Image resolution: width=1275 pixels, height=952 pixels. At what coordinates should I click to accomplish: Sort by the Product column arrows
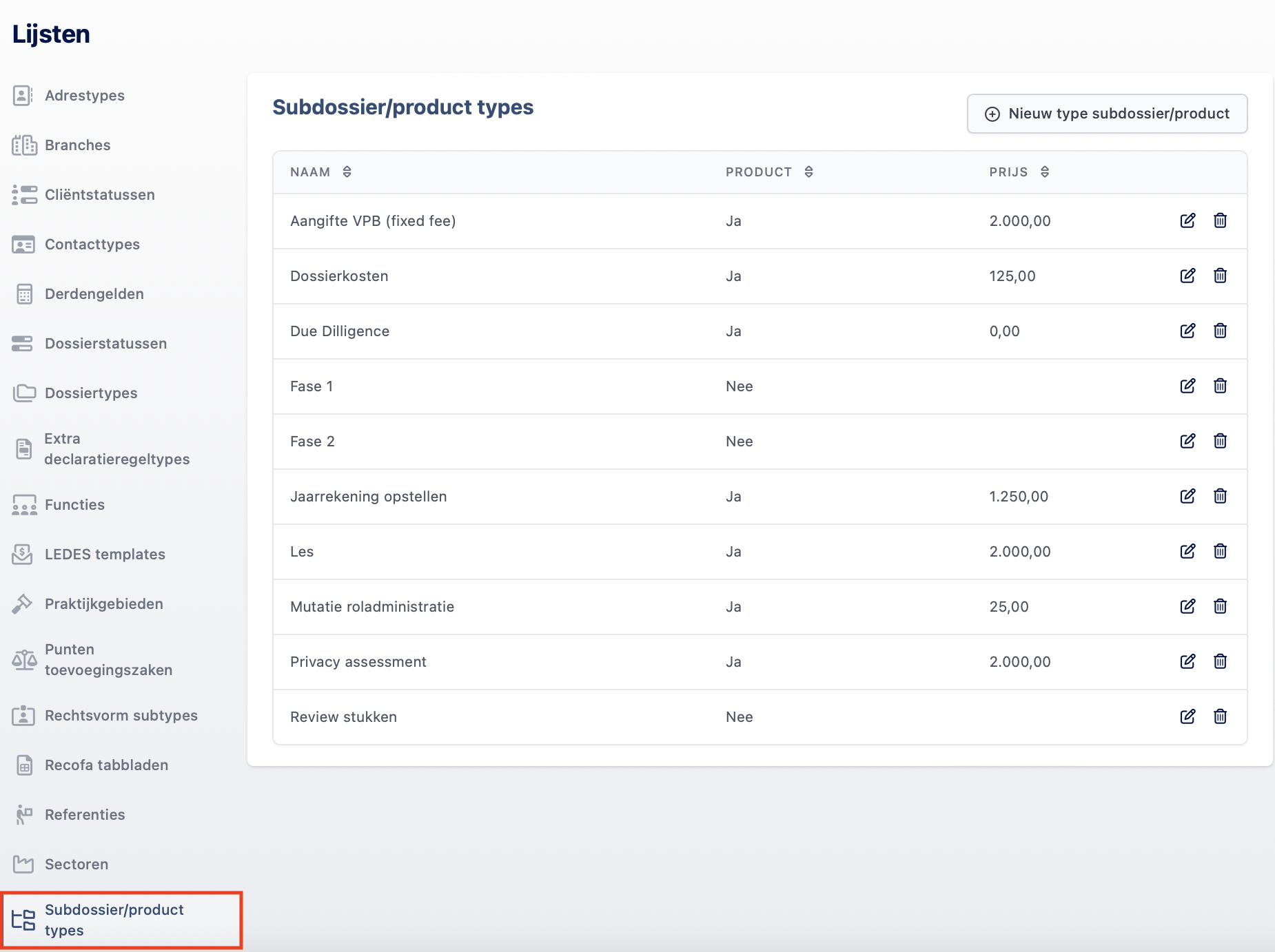tap(809, 172)
